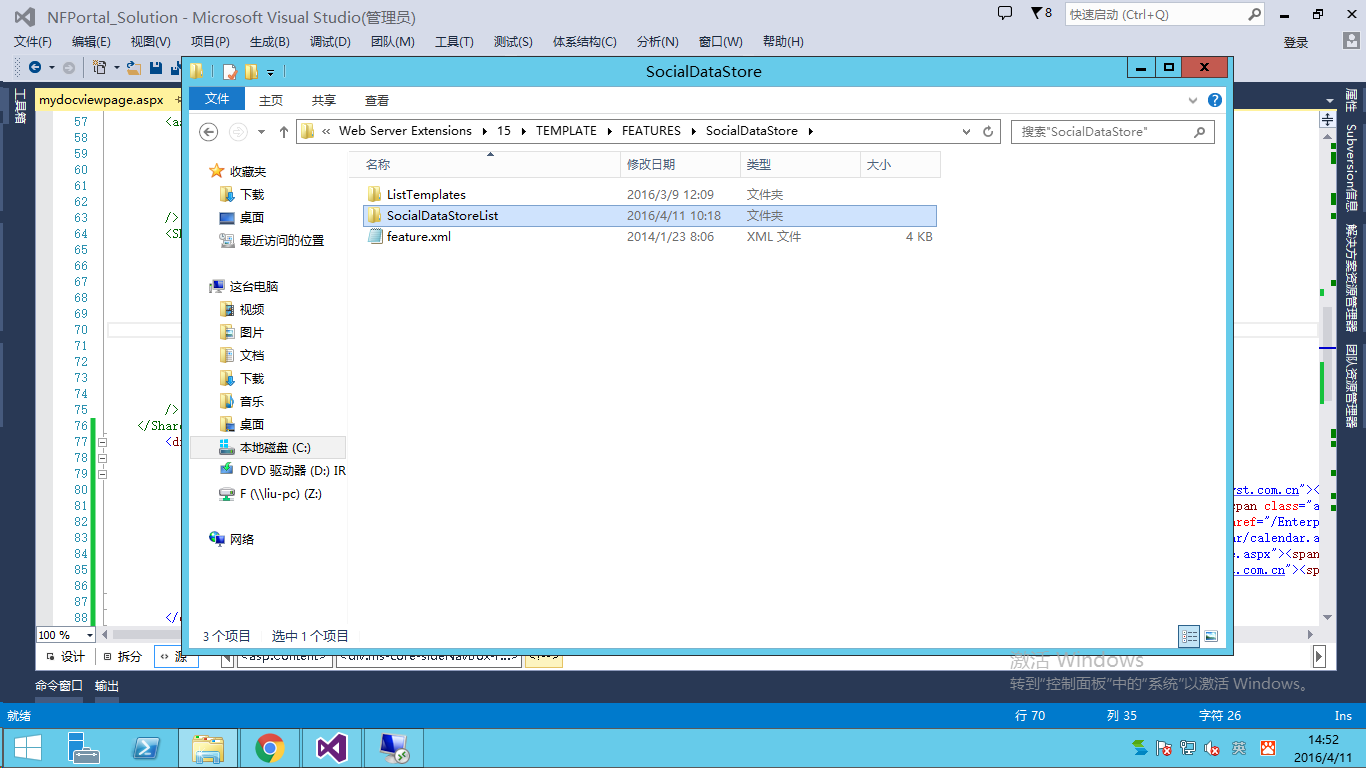Expand the Explorer ribbon chevron
Viewport: 1366px width, 768px height.
(1192, 100)
